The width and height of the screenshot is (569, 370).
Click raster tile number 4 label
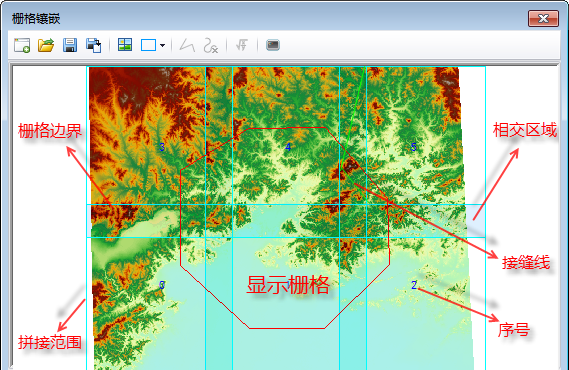pos(288,147)
